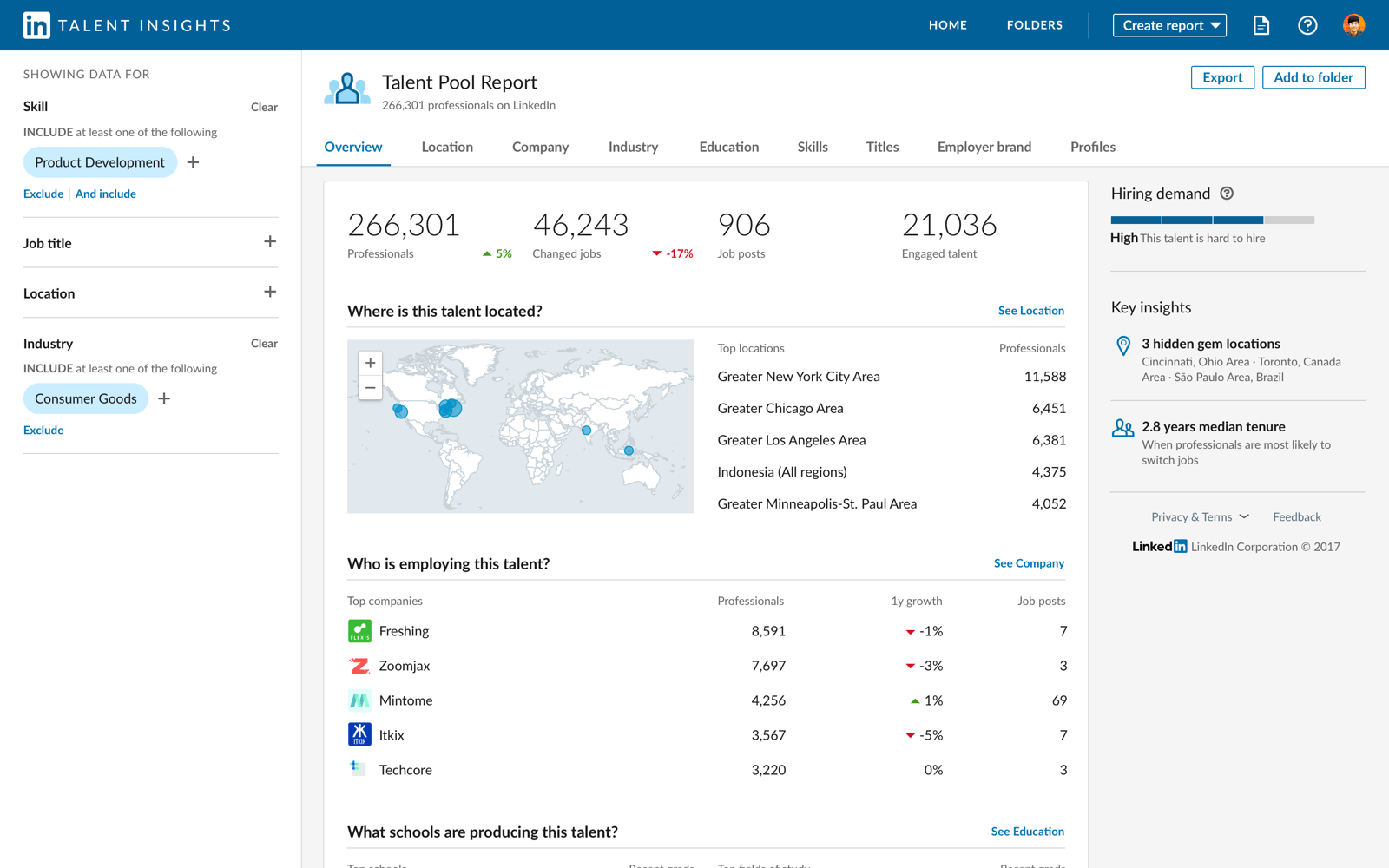Click the Mintome company logo
Screen dimensions: 1389x868
click(x=359, y=700)
